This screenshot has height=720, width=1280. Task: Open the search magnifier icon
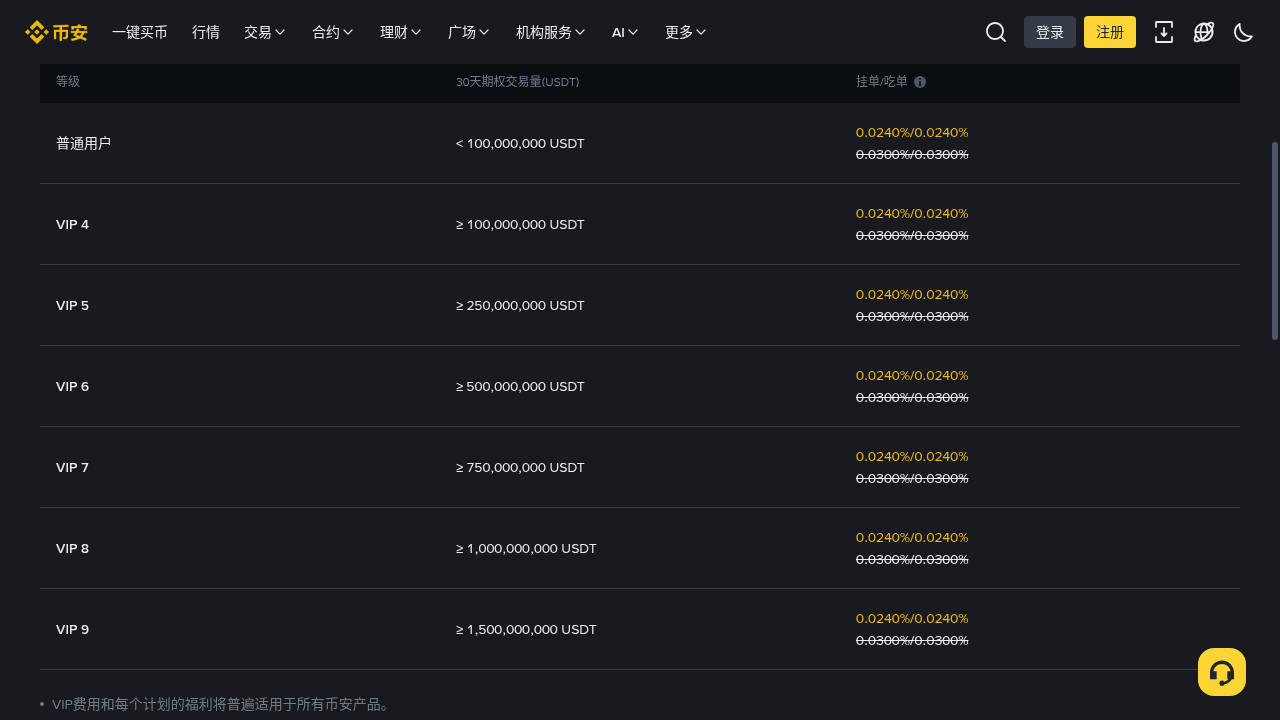click(996, 32)
